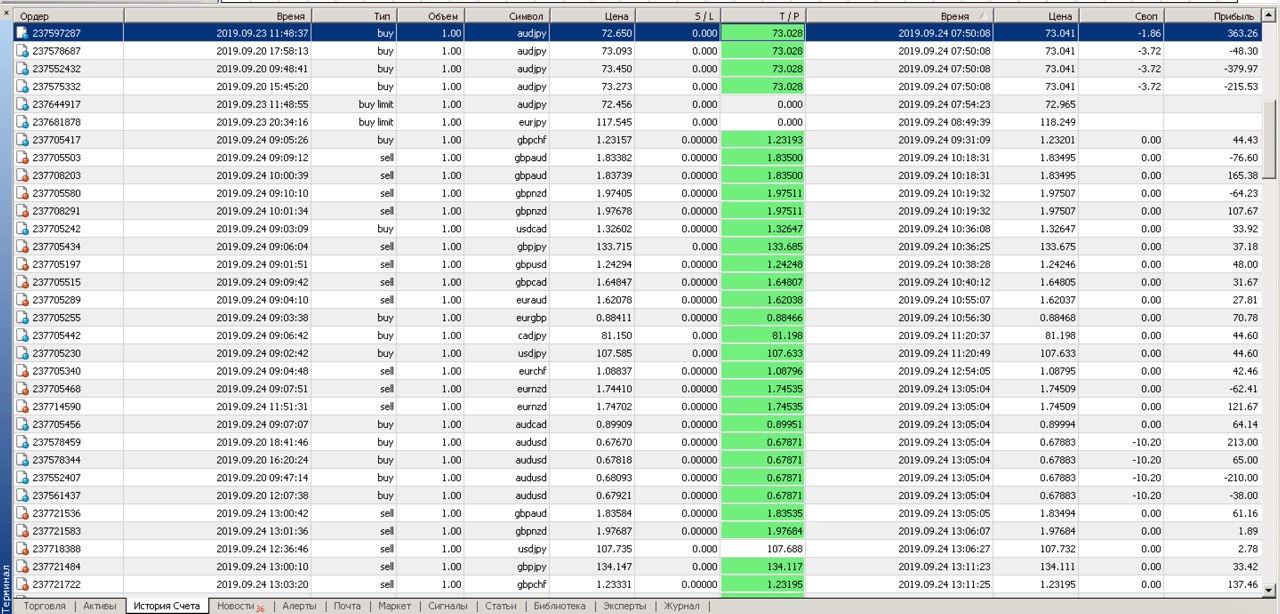The width and height of the screenshot is (1280, 614).
Task: Click the buy order icon for 237705255
Action: click(x=22, y=317)
